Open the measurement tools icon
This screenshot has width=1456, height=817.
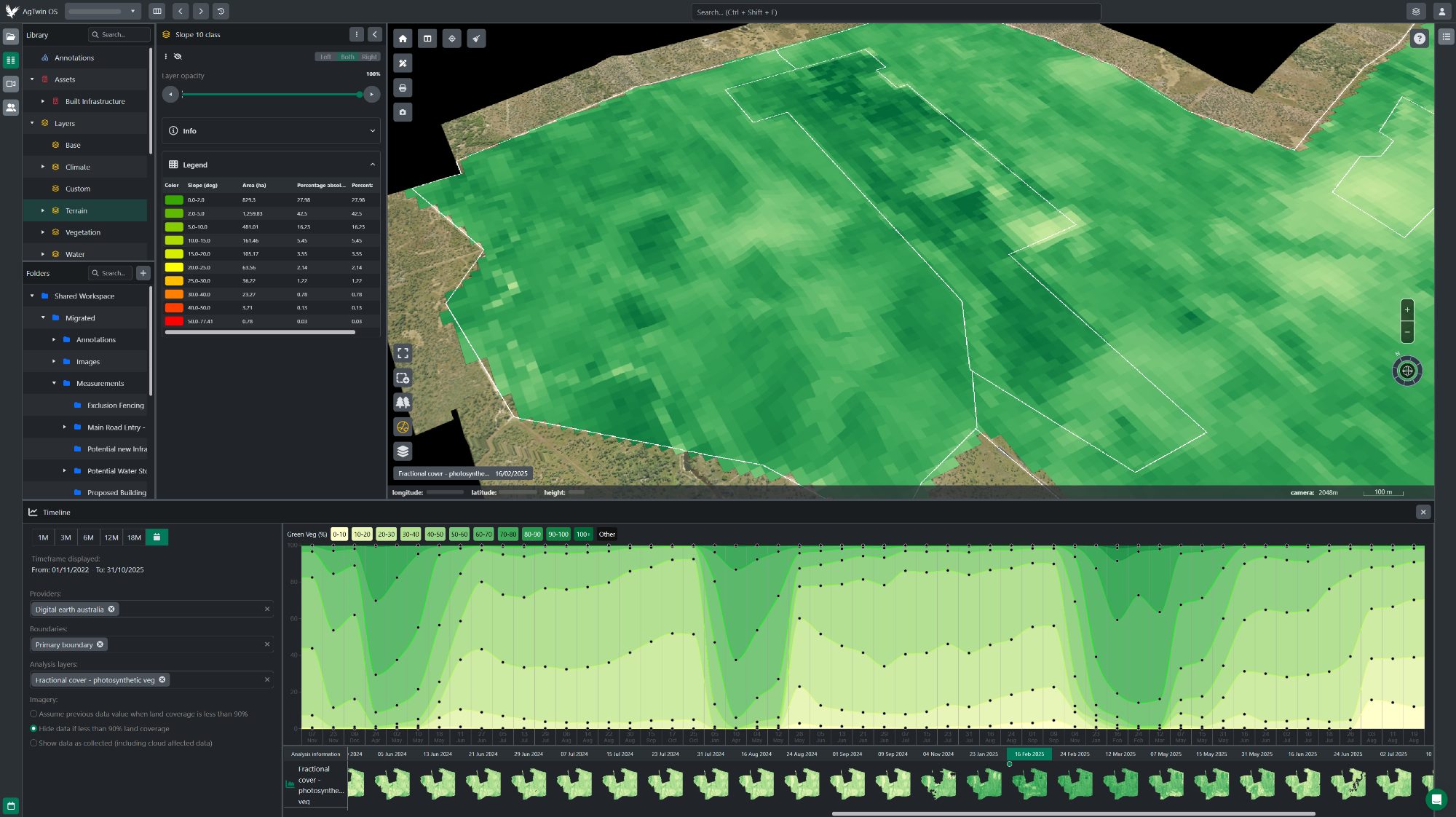click(x=403, y=63)
